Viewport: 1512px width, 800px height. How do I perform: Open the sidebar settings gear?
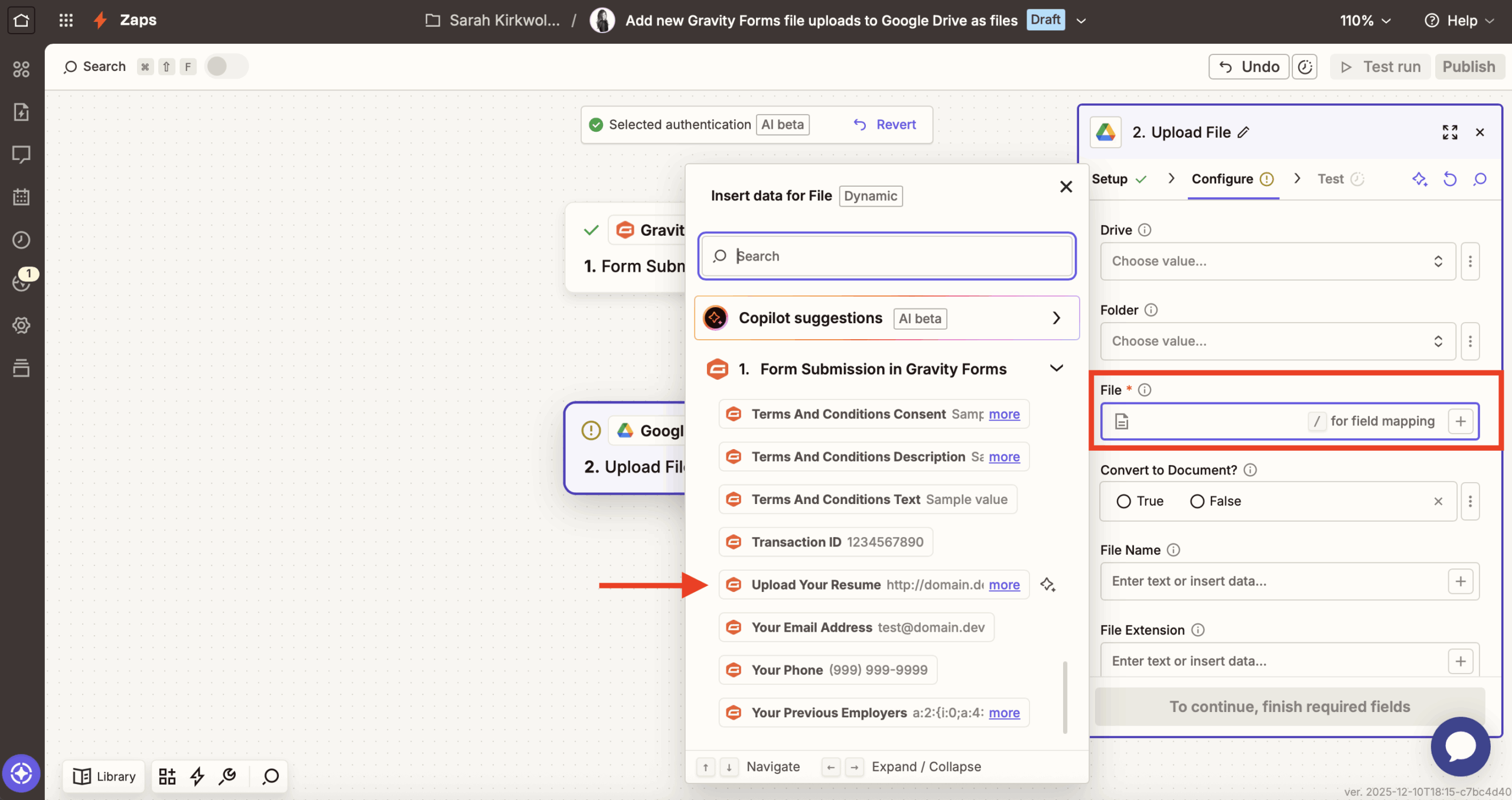click(21, 324)
